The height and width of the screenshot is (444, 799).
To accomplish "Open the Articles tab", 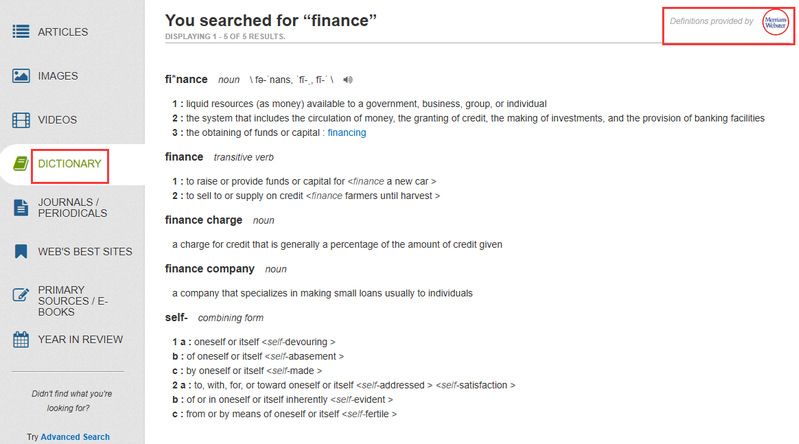I will (x=63, y=32).
